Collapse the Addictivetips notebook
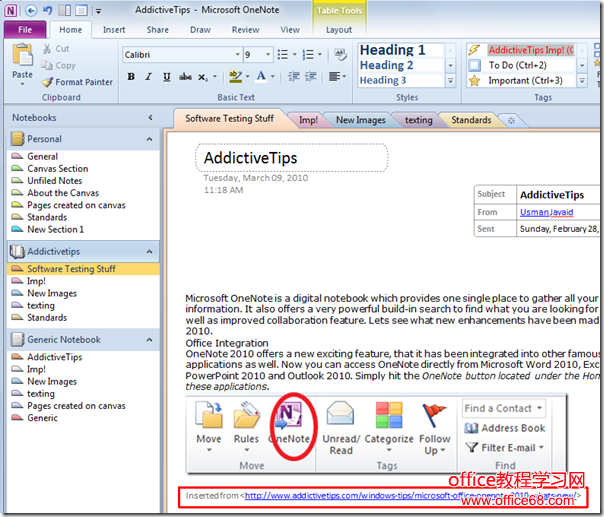The width and height of the screenshot is (604, 517). click(x=149, y=252)
